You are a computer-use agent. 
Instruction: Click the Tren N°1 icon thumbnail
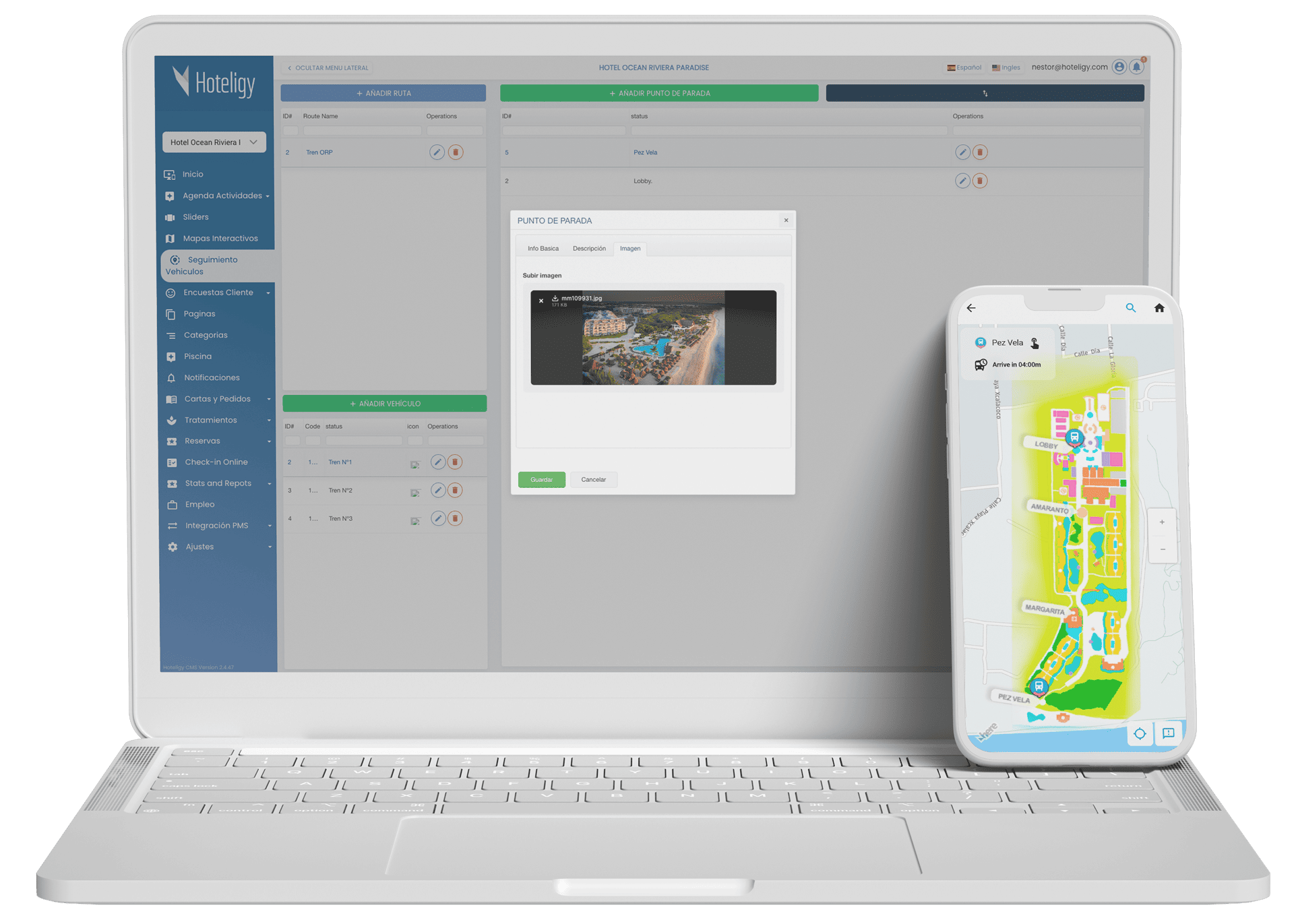click(x=415, y=464)
